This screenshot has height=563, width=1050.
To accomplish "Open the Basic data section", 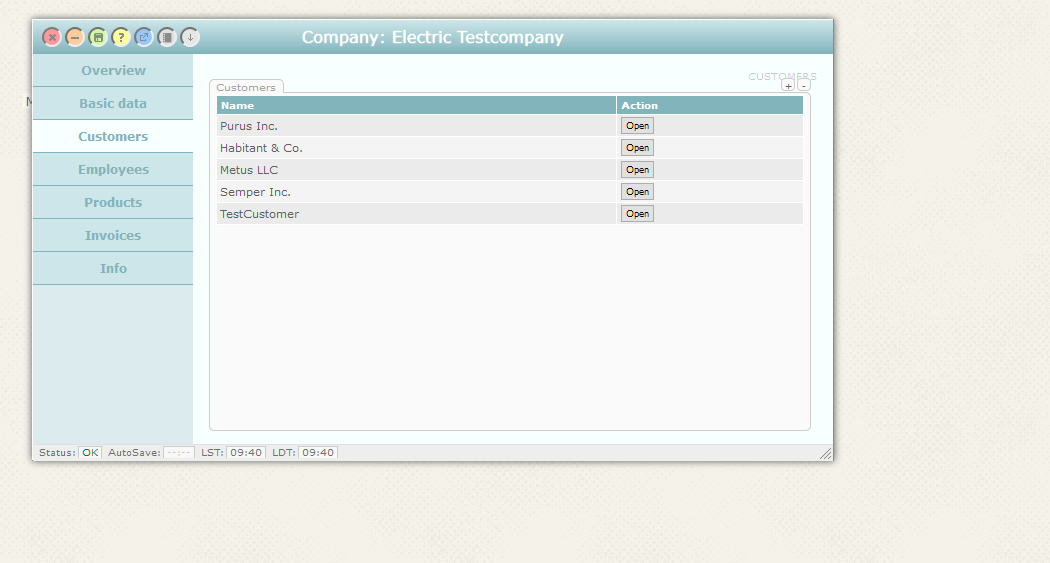I will tap(113, 104).
